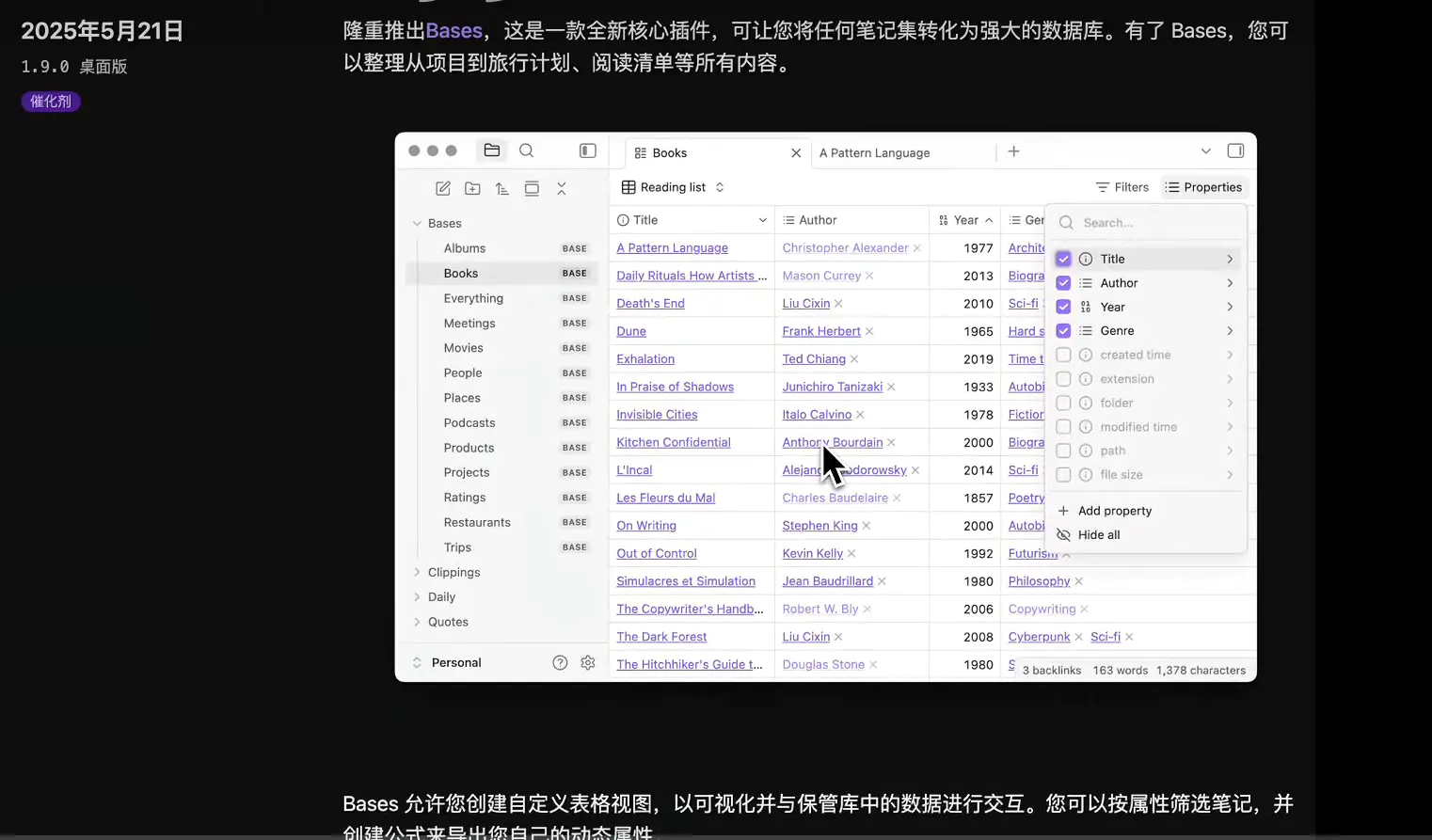Click the help question mark icon
This screenshot has width=1432, height=840.
(x=560, y=662)
